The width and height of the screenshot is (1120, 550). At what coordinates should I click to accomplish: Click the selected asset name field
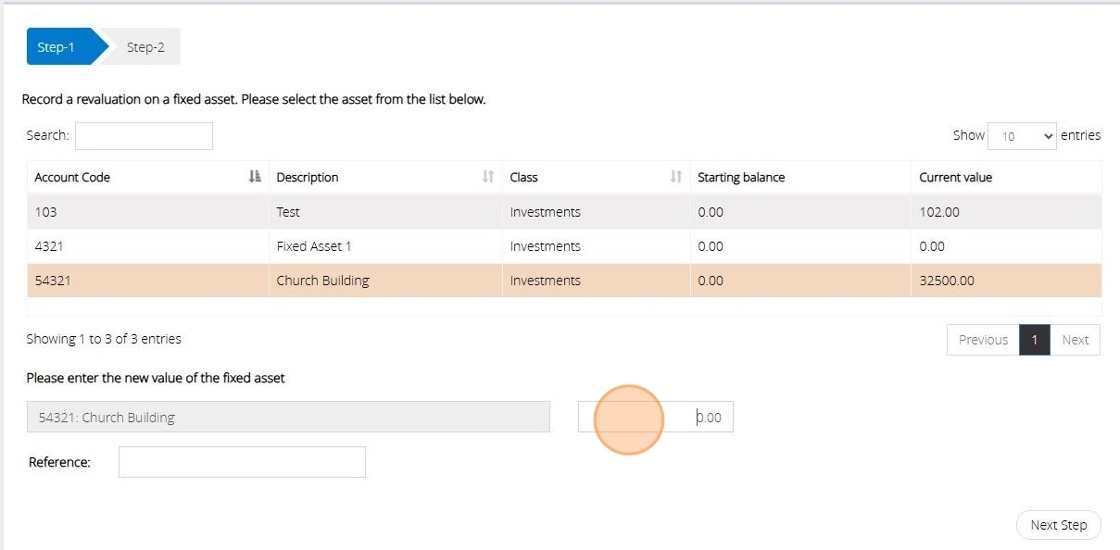[288, 418]
